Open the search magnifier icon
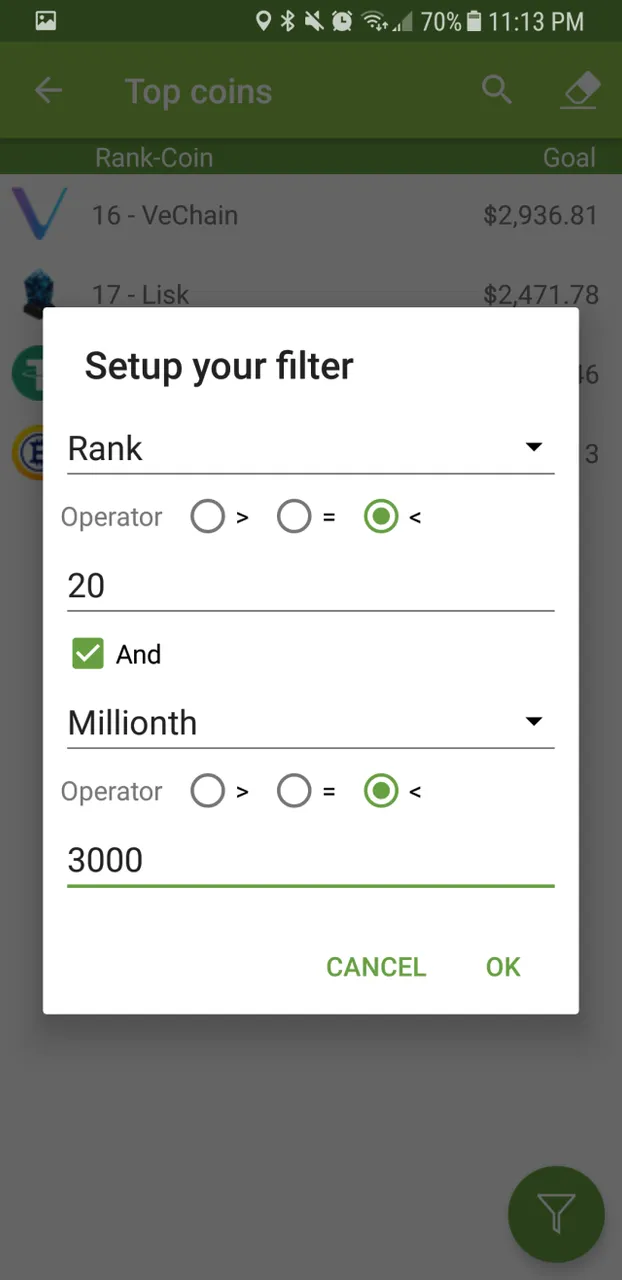 496,90
